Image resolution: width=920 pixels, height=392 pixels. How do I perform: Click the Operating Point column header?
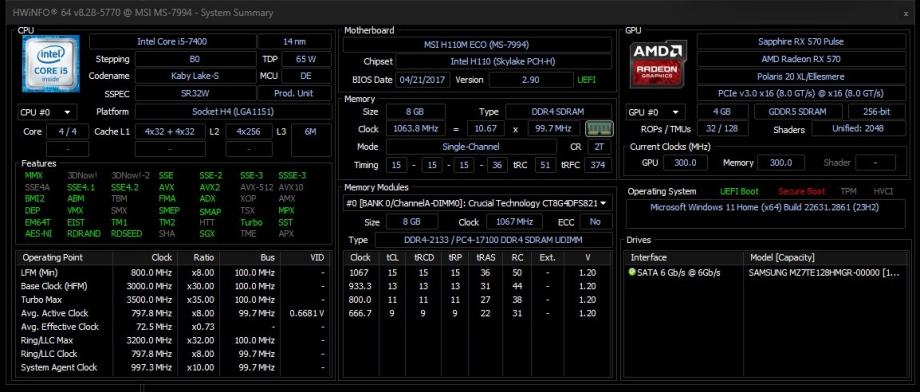coord(65,258)
